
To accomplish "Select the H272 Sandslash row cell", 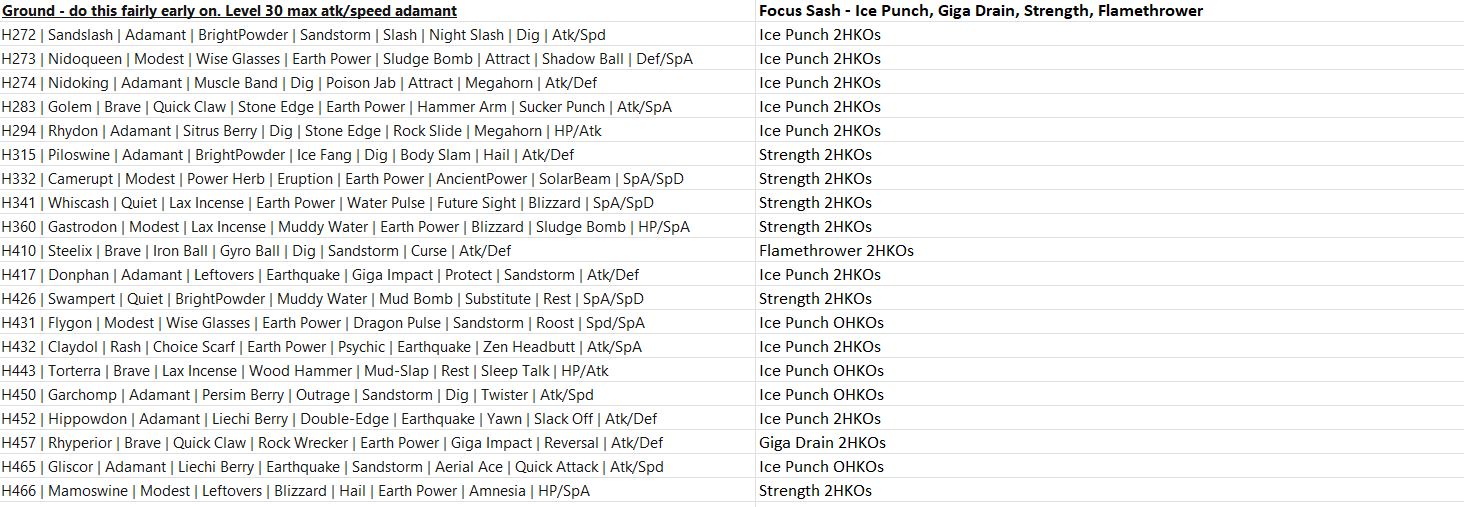I will pos(303,35).
